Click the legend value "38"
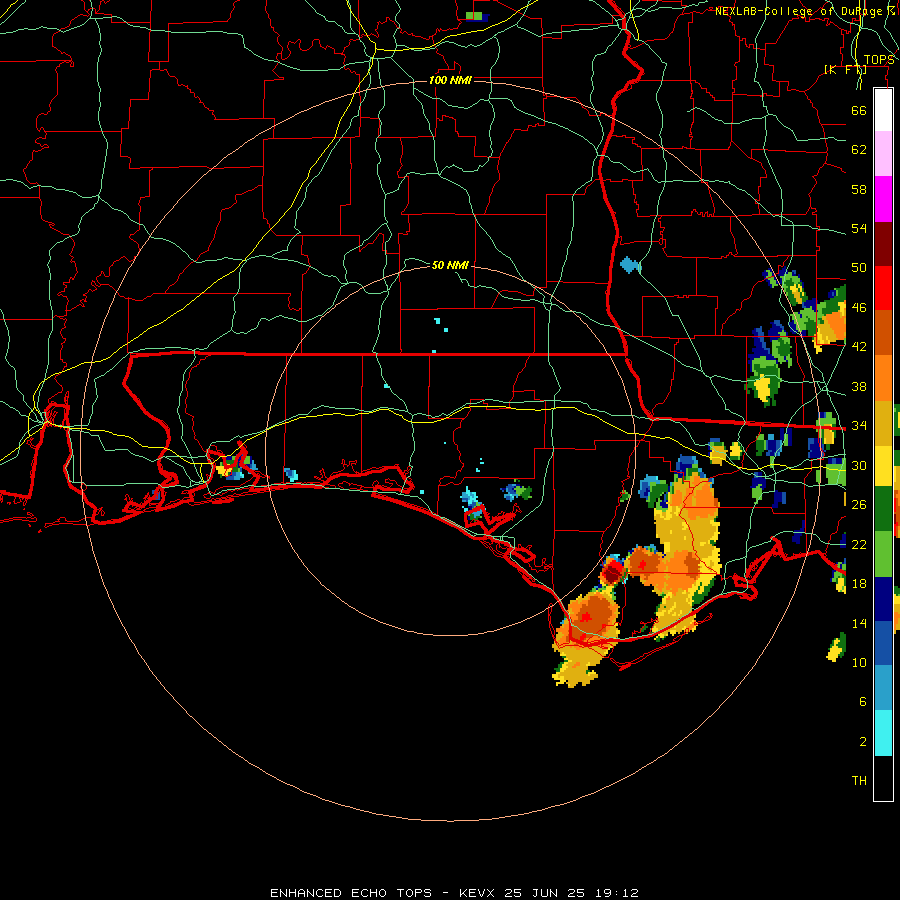 (859, 387)
